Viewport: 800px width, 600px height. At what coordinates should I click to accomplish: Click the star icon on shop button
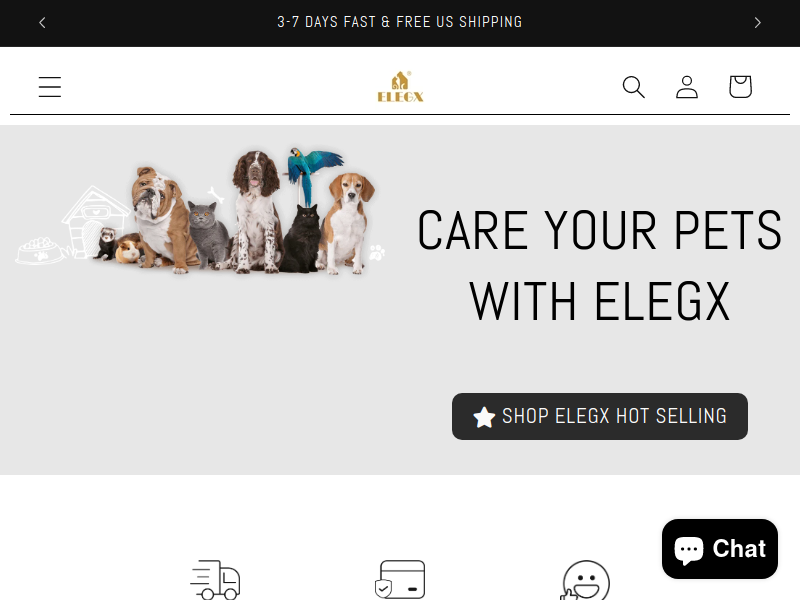point(484,417)
